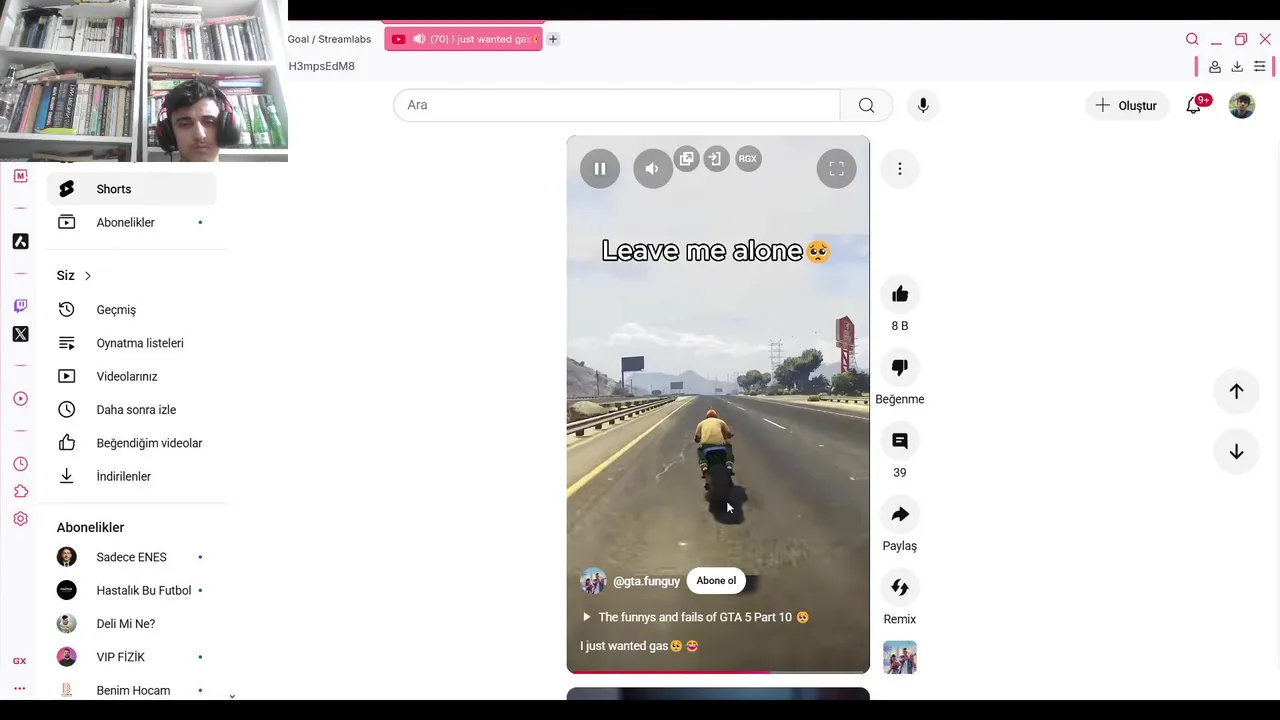This screenshot has width=1280, height=720.
Task: Switch to the Goal / Streamlabs tab
Action: click(329, 39)
